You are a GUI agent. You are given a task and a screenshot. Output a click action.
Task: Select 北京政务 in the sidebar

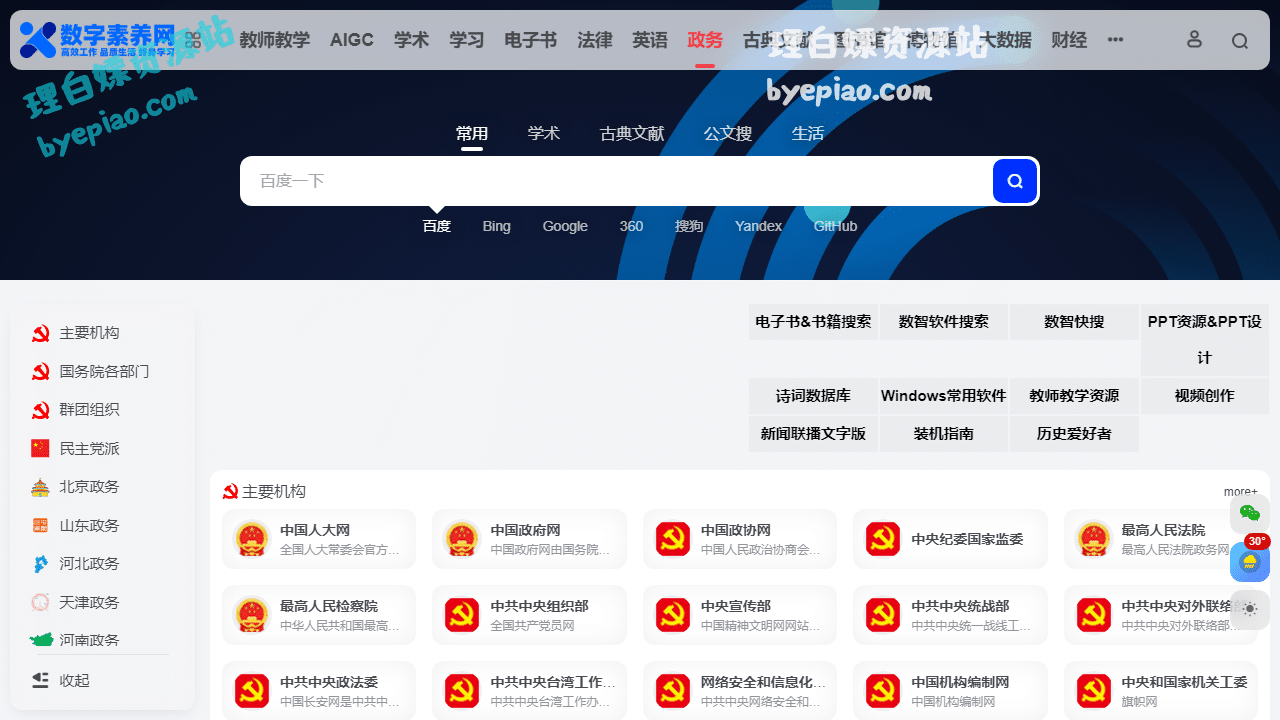point(90,487)
